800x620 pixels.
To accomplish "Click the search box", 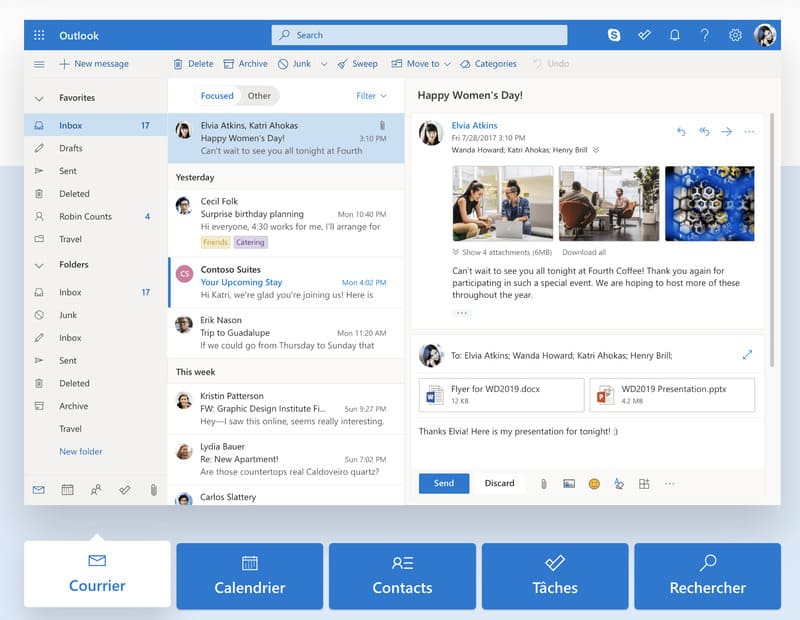I will tap(419, 35).
